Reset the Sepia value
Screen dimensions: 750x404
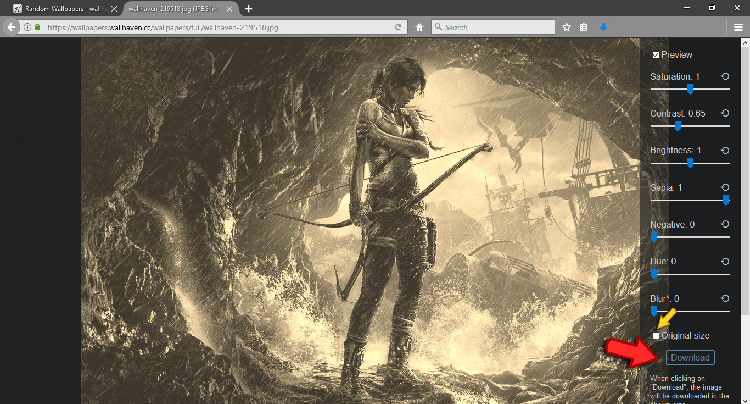click(725, 187)
